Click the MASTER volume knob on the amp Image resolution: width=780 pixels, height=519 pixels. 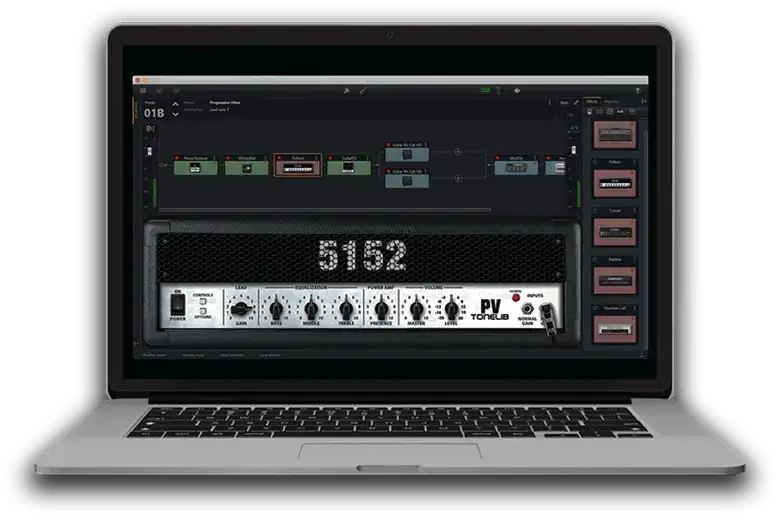[x=416, y=309]
